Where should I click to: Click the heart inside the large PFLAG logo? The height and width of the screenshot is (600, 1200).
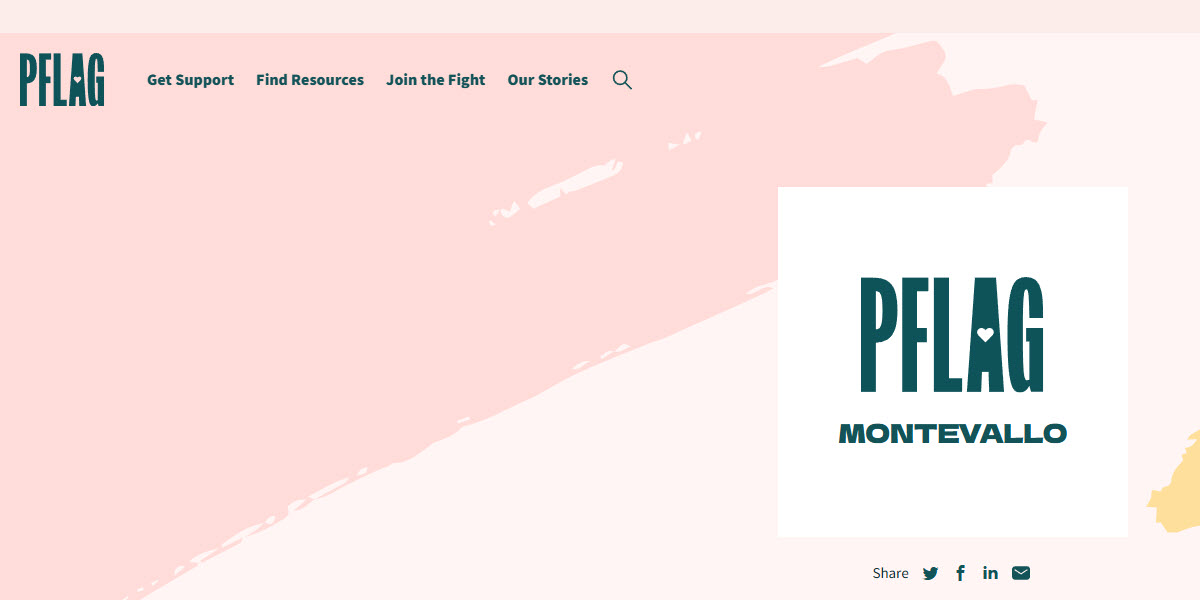tap(985, 335)
